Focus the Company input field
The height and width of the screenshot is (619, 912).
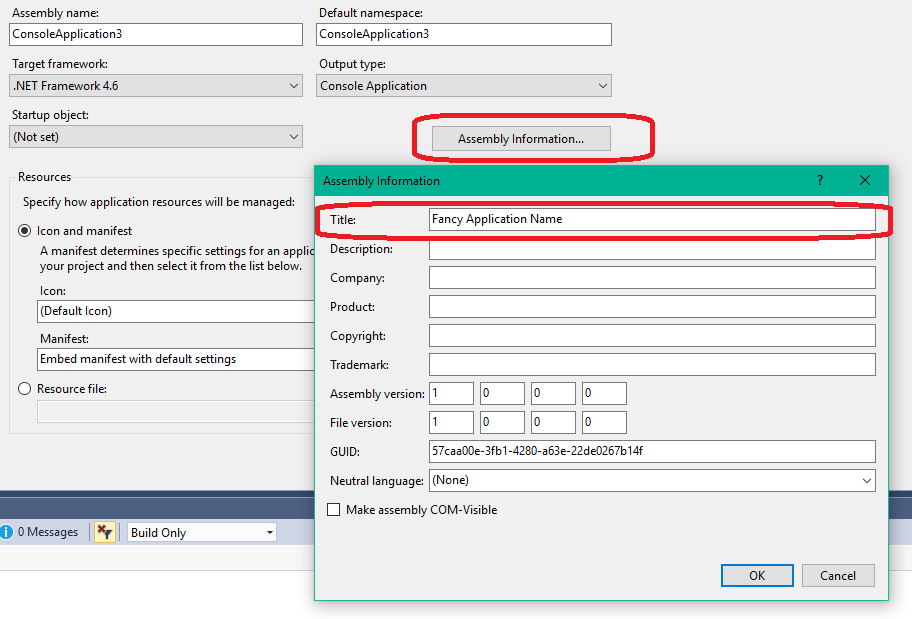pyautogui.click(x=652, y=278)
